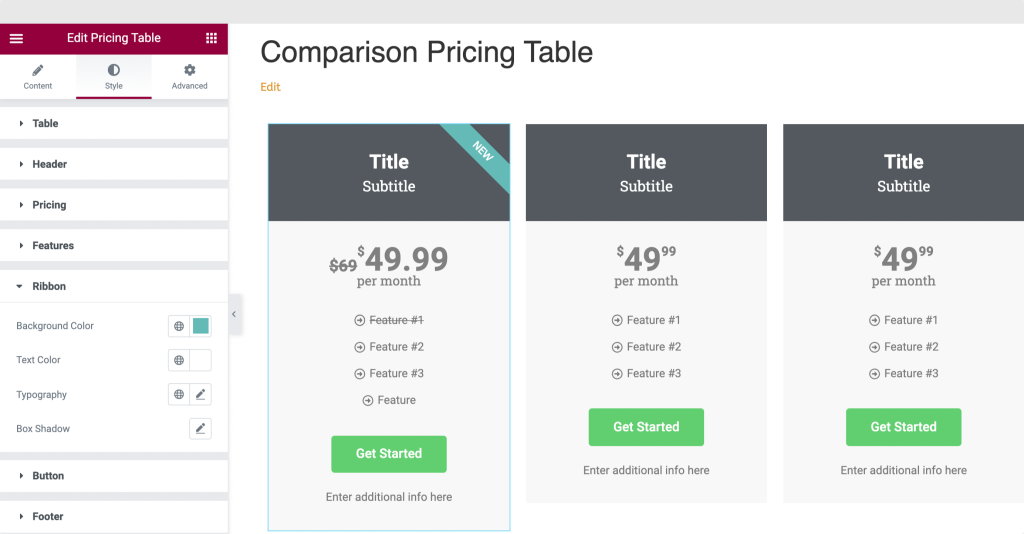This screenshot has height=534, width=1024.
Task: Open the hamburger menu in Elementor header
Action: pos(16,39)
